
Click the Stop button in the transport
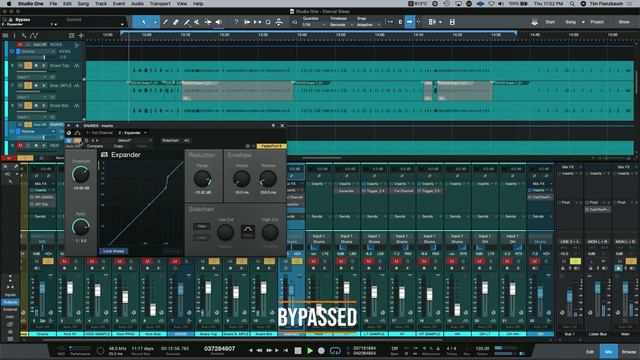(x=298, y=351)
